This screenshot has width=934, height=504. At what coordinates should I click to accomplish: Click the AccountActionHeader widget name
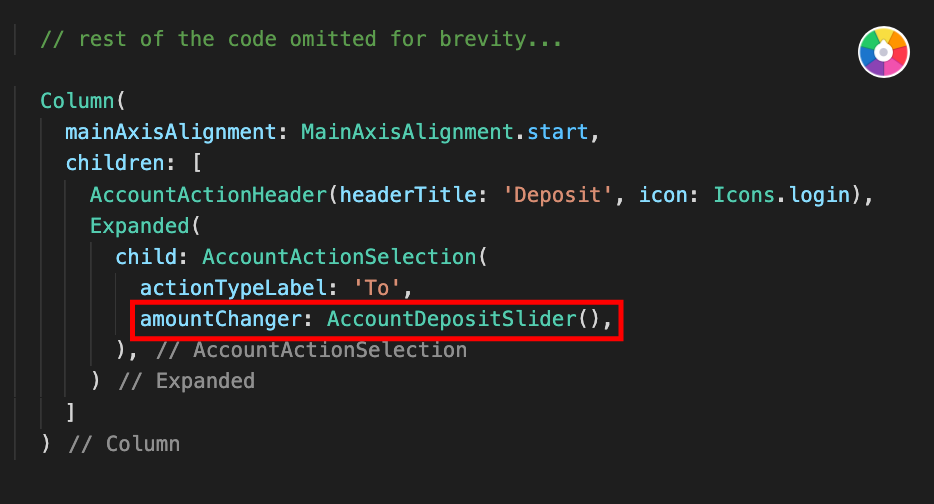point(208,195)
